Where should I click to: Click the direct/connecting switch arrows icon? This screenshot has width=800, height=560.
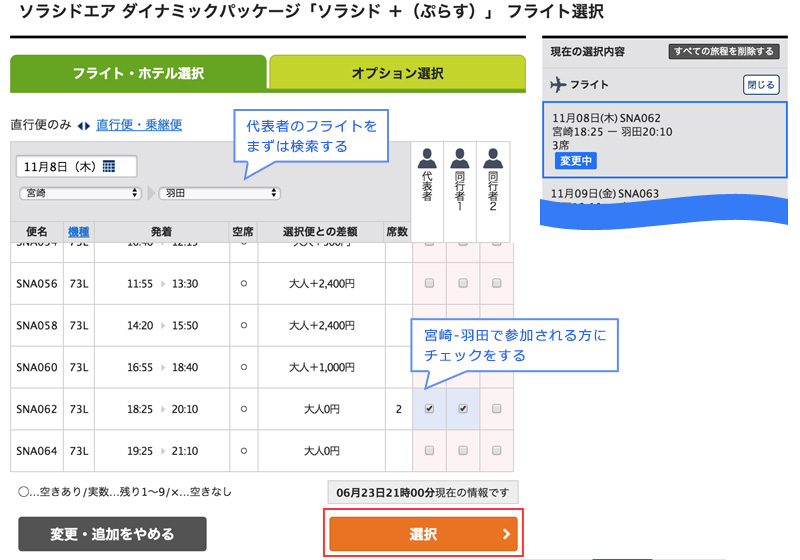(x=84, y=125)
